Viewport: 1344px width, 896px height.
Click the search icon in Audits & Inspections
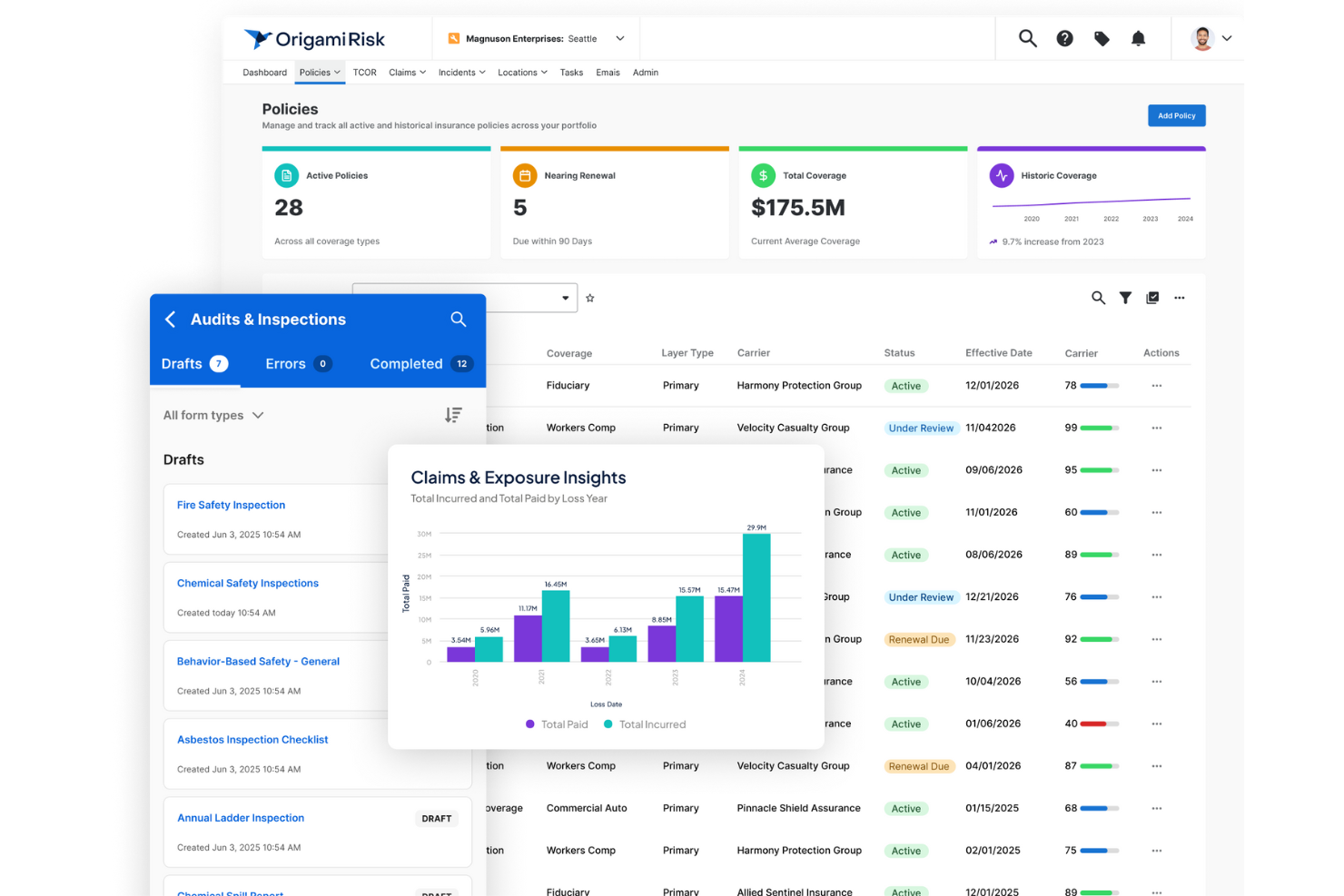(459, 320)
